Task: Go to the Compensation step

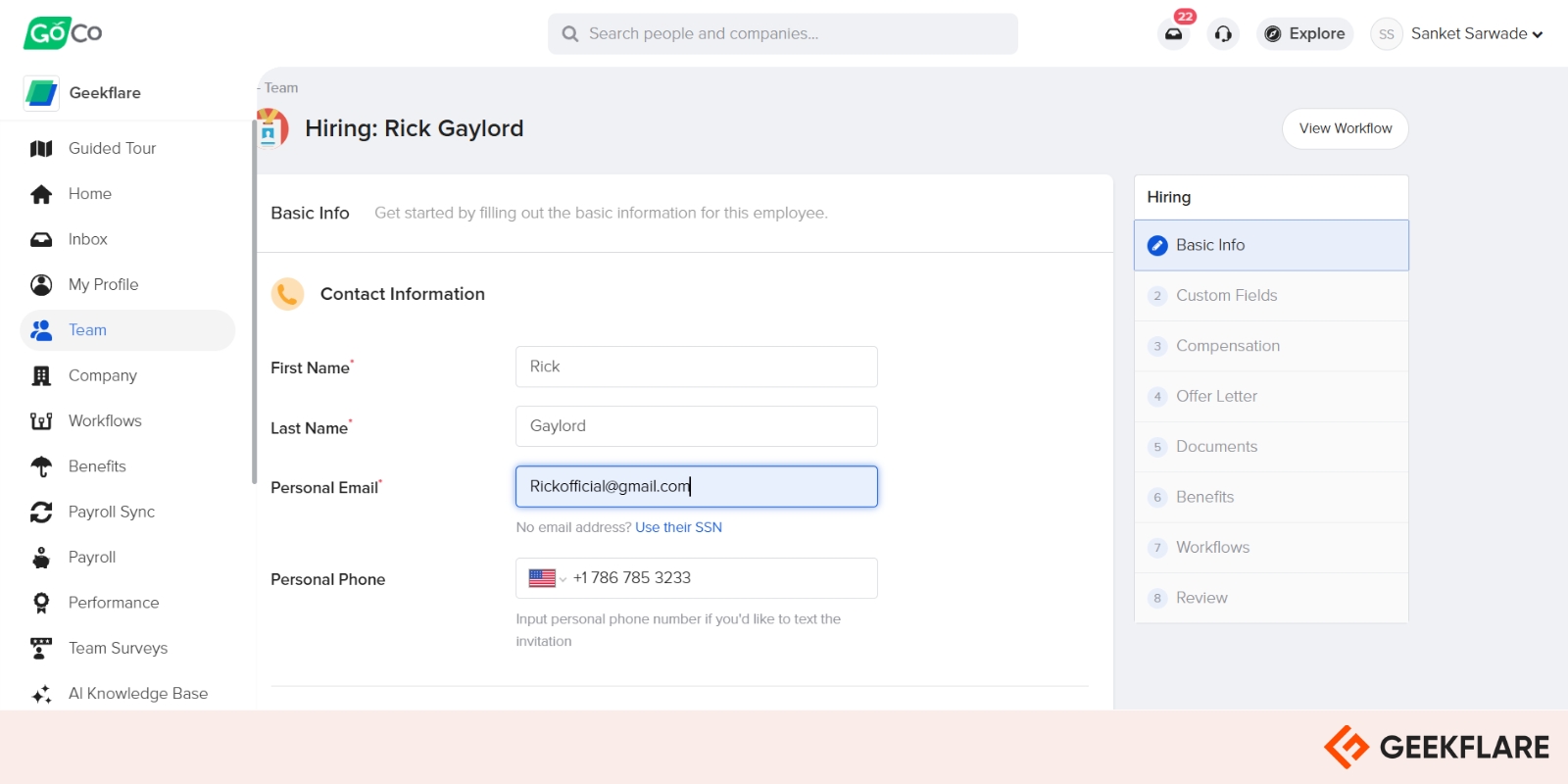Action: (x=1227, y=346)
